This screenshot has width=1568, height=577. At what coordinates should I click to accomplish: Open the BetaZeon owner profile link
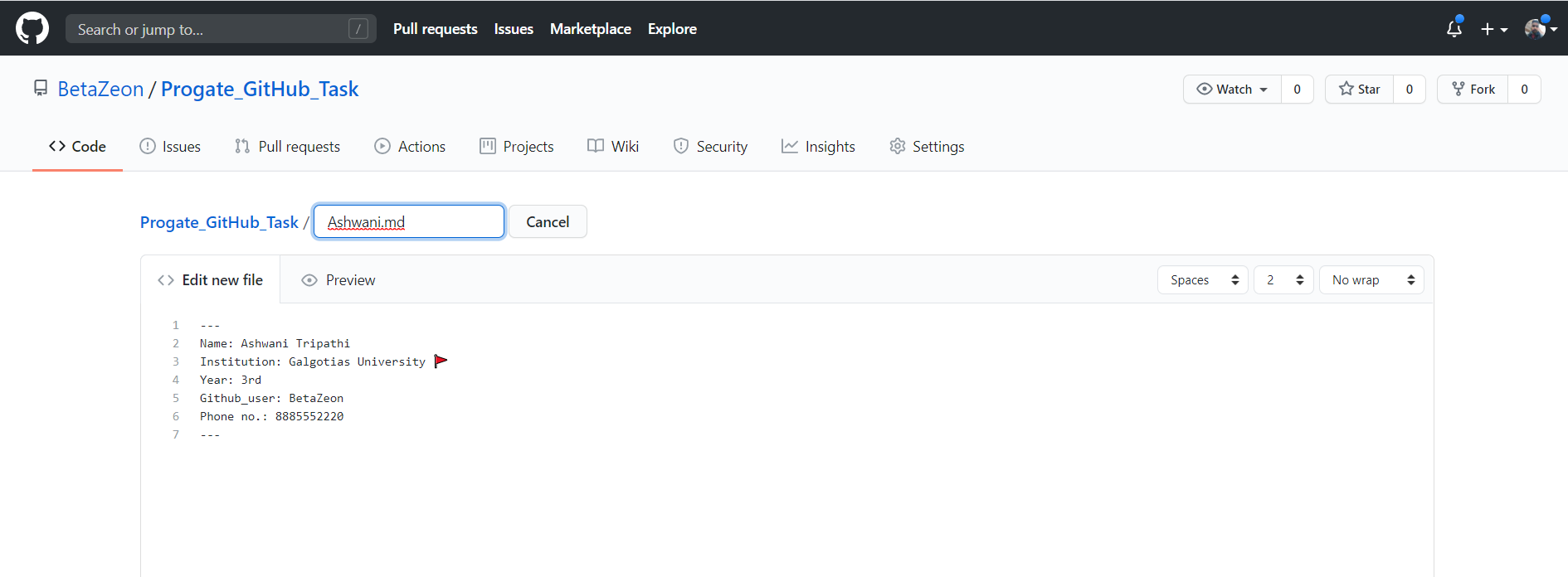point(100,89)
